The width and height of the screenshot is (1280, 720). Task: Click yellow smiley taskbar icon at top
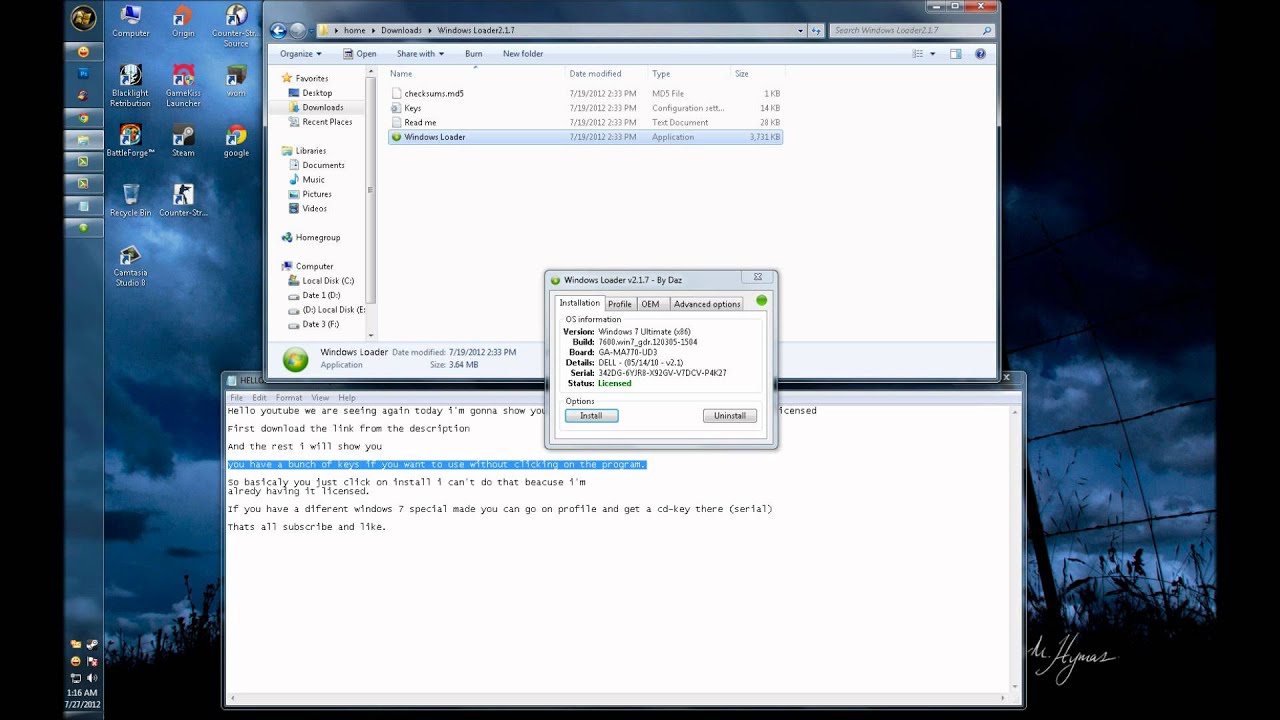(x=84, y=51)
